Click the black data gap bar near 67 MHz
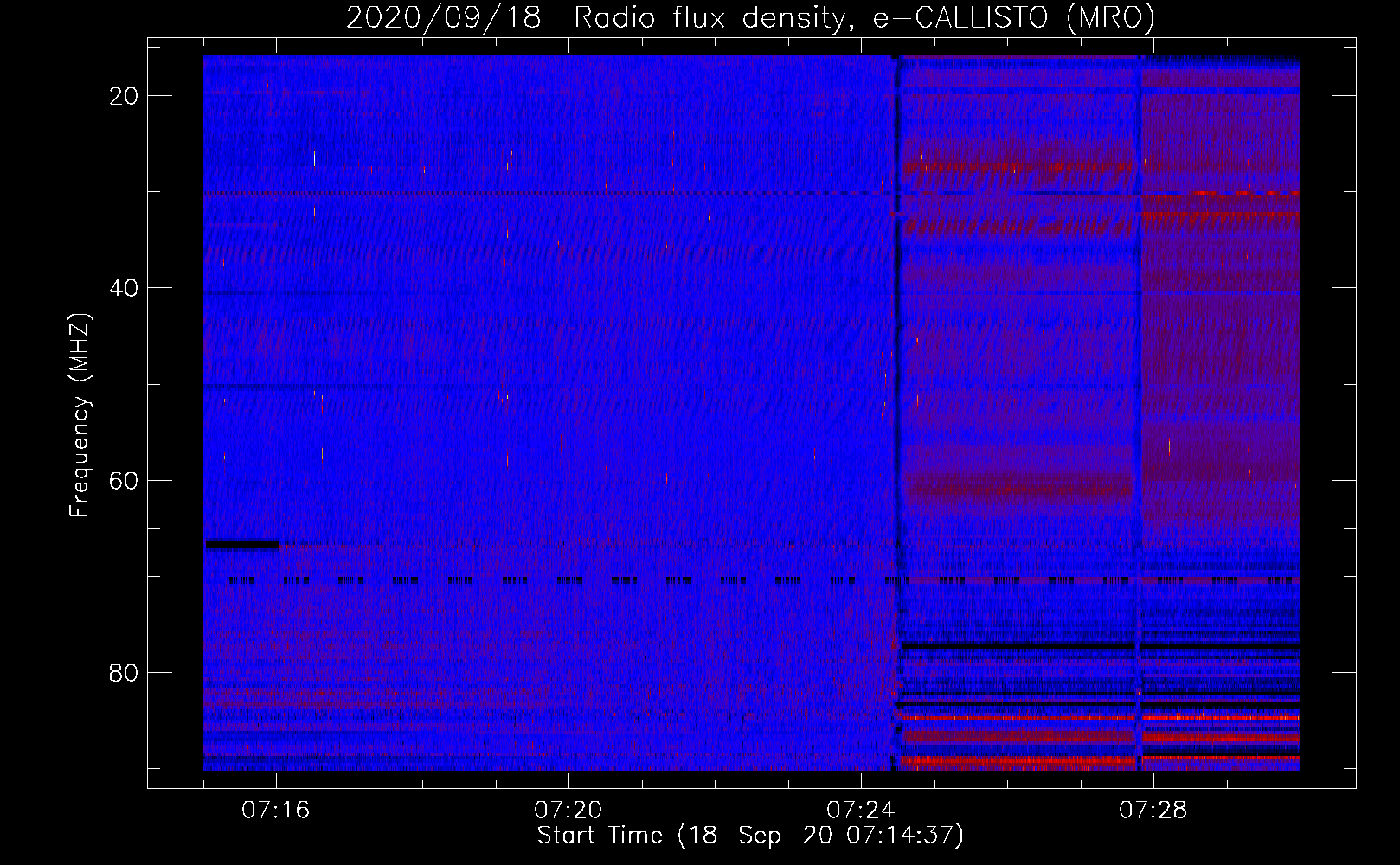Viewport: 1400px width, 865px height. coord(242,544)
